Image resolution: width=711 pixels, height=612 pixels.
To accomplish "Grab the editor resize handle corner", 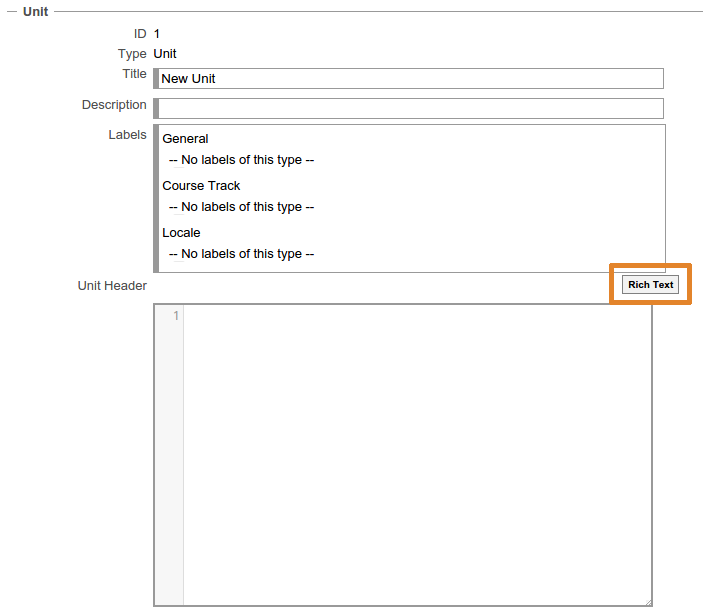I will tap(648, 602).
